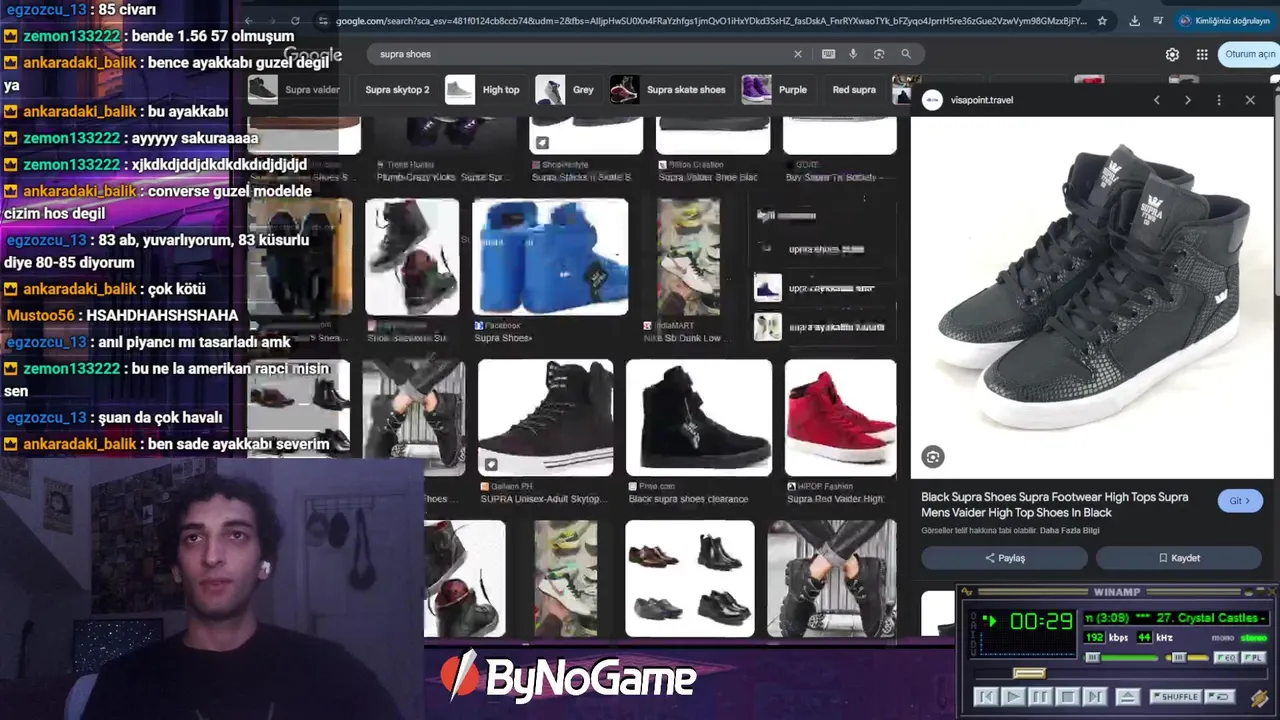Open red Supra Vaider shoe thumbnail

tap(840, 418)
